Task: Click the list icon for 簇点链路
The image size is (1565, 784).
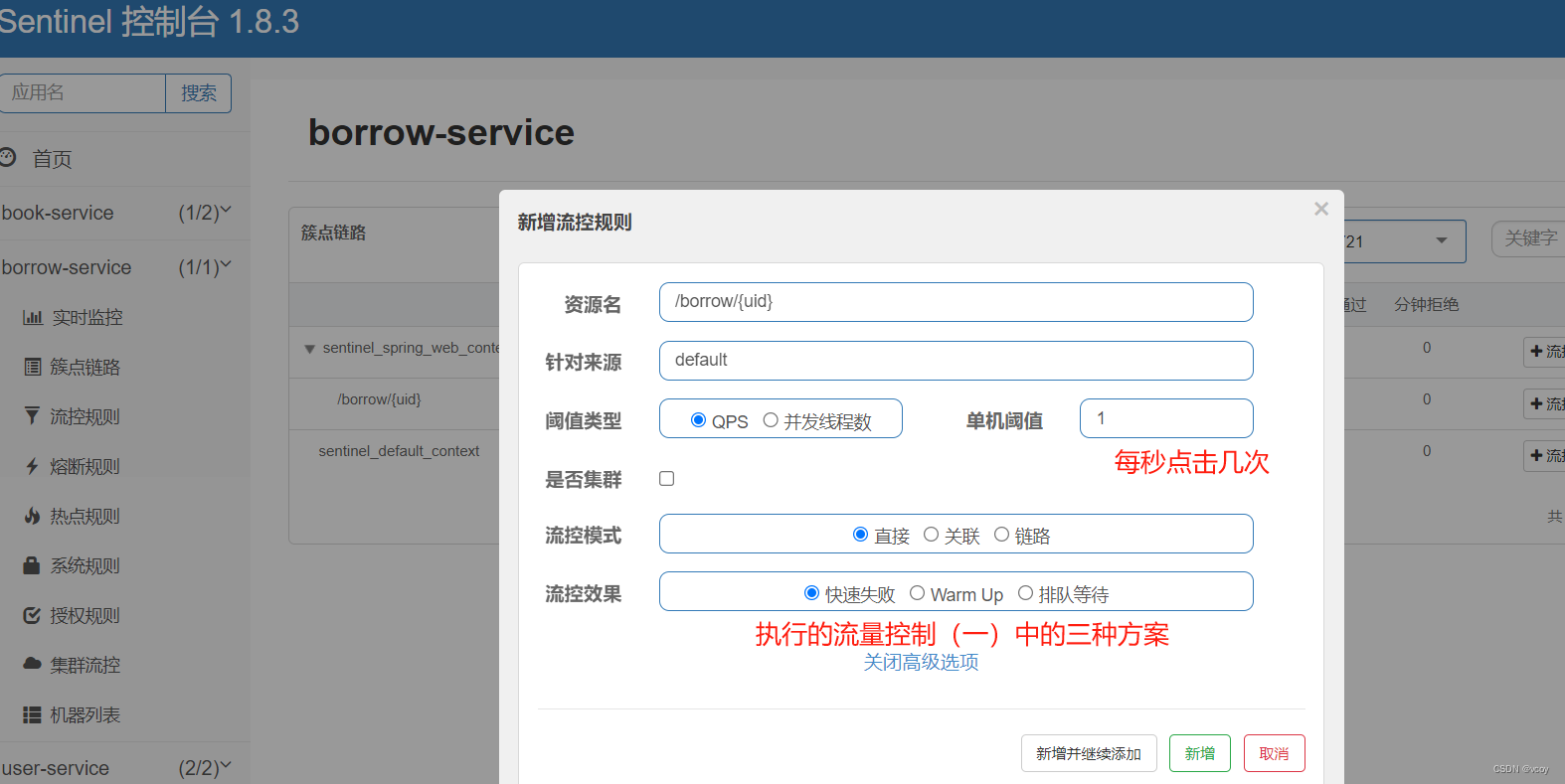Action: click(33, 368)
